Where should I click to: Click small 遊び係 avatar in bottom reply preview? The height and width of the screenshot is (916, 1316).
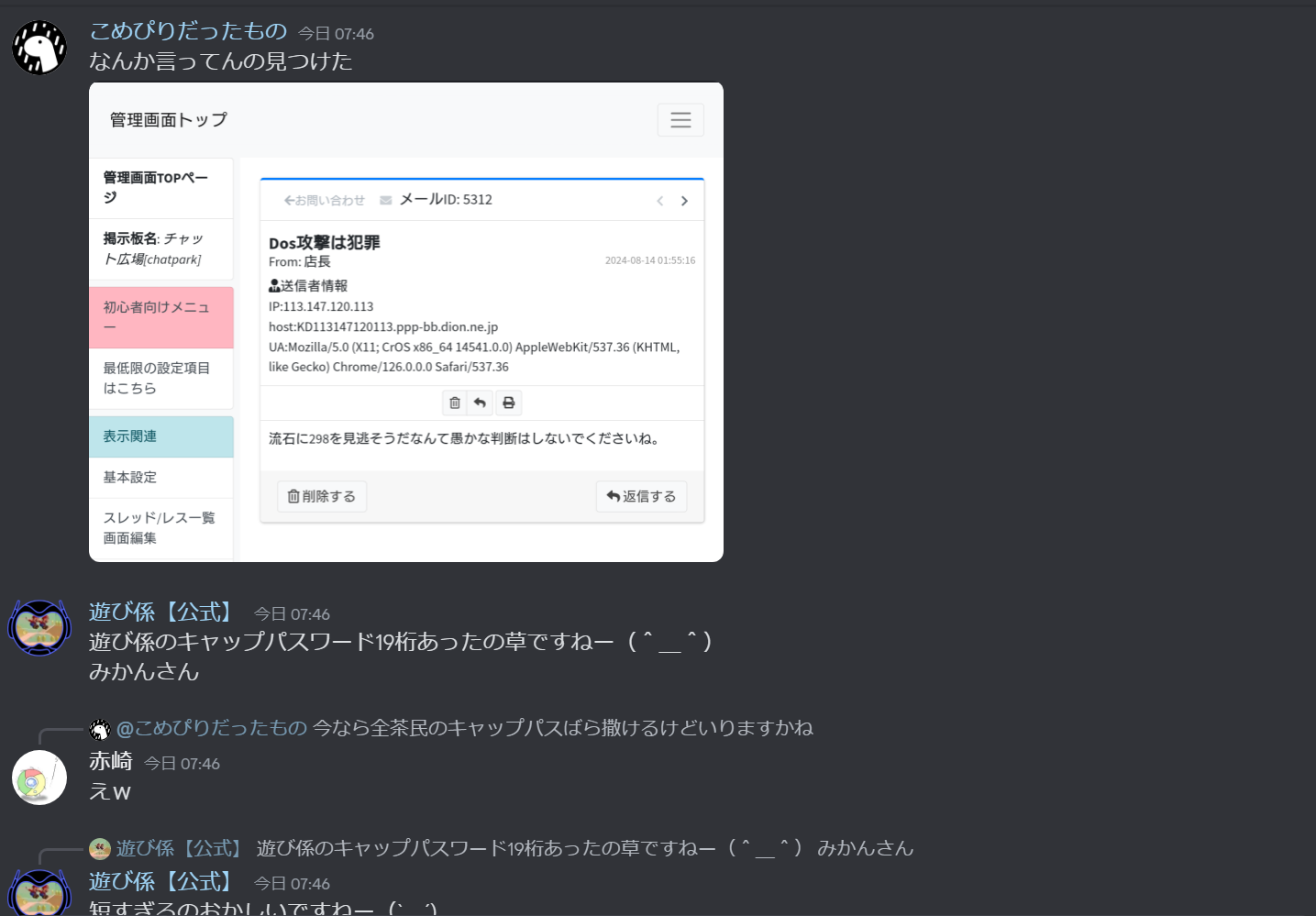click(x=100, y=849)
